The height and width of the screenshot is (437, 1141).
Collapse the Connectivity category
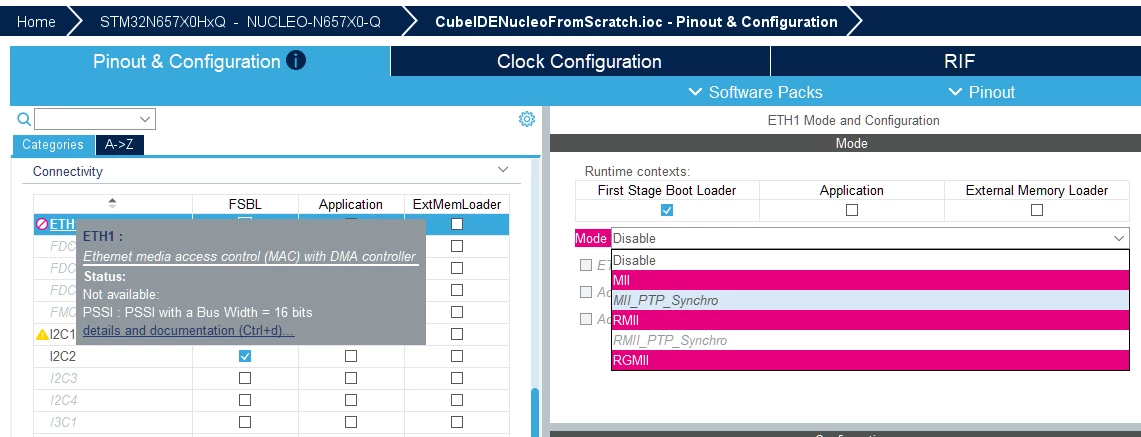pyautogui.click(x=503, y=170)
